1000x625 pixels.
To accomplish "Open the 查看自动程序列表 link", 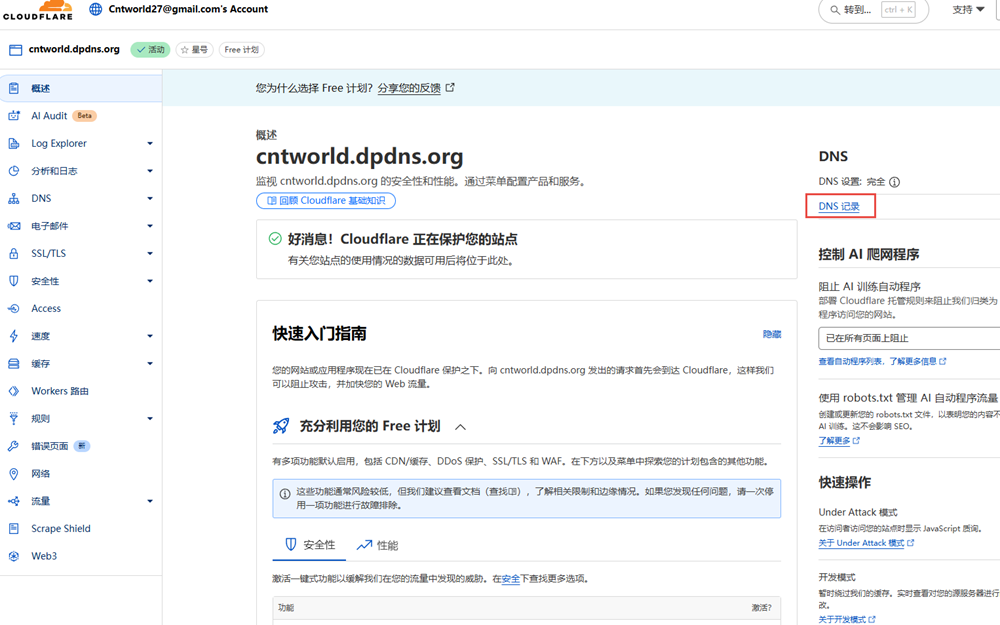I will pyautogui.click(x=850, y=361).
